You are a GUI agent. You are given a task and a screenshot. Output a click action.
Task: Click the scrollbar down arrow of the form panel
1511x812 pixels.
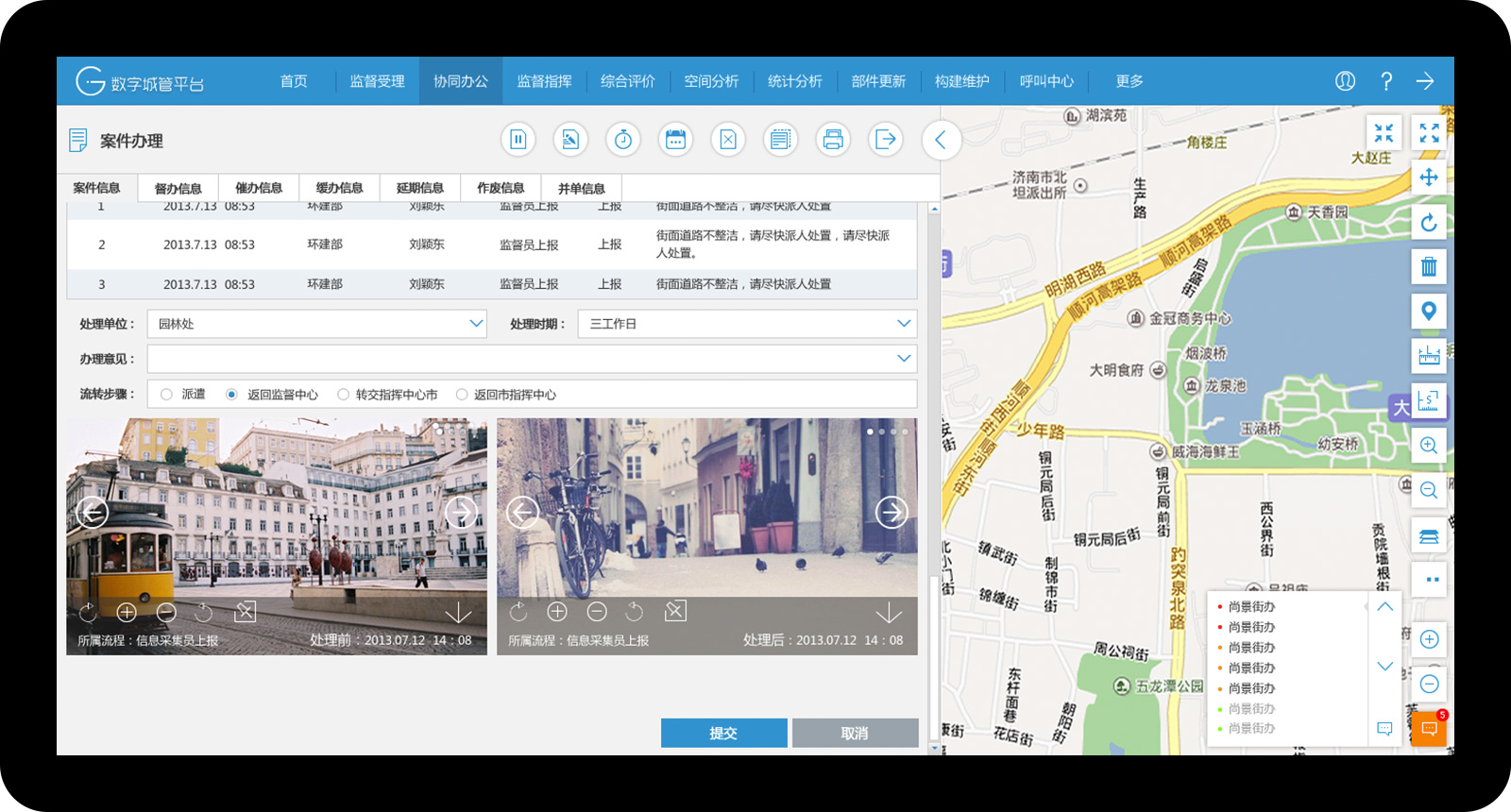934,748
